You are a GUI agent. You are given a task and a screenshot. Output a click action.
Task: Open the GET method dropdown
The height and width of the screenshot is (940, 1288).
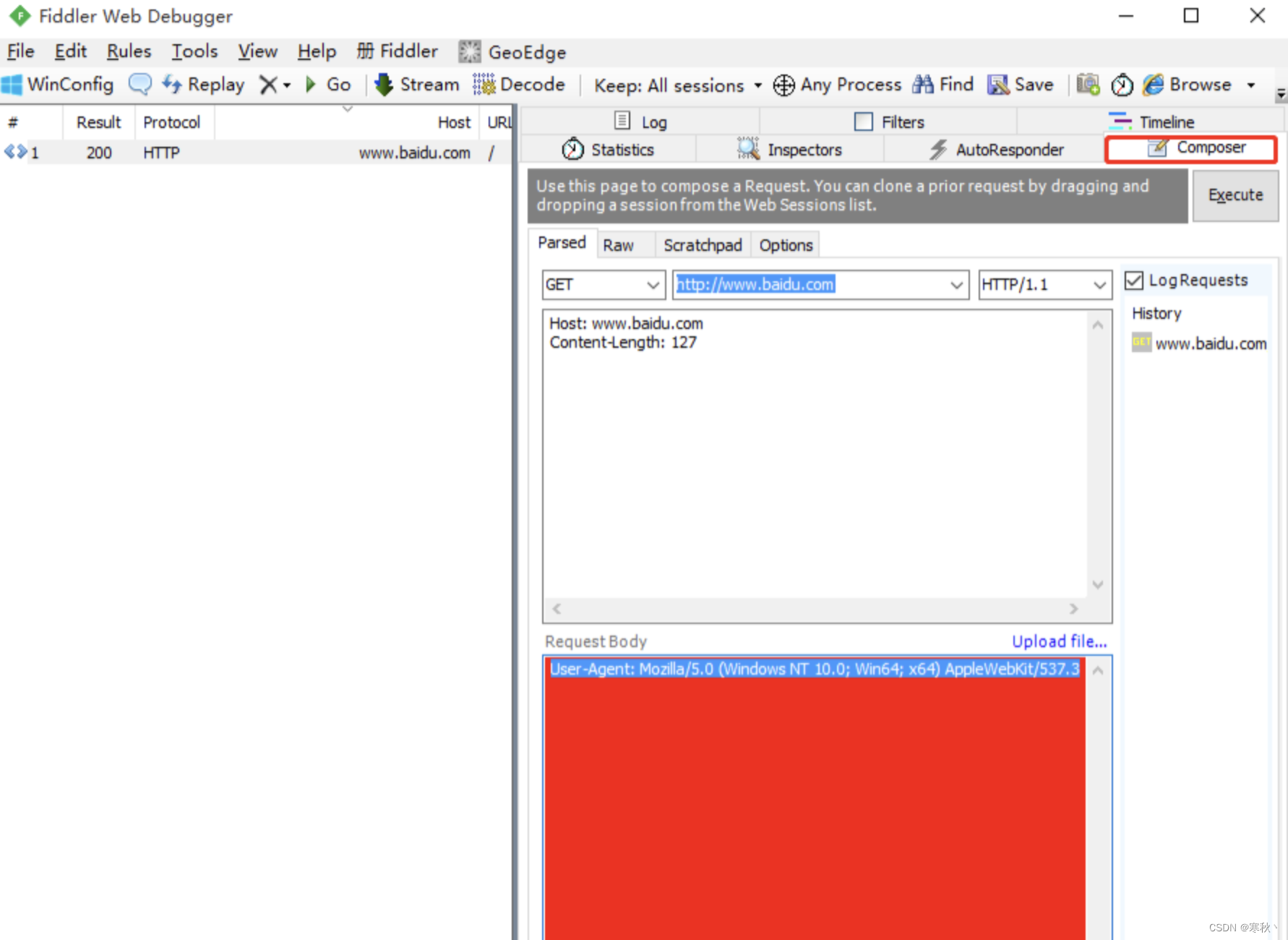coord(604,284)
